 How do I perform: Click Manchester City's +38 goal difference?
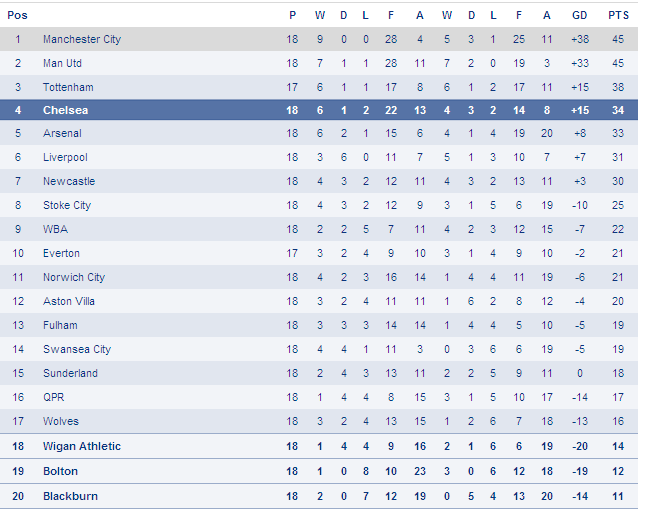(x=580, y=39)
